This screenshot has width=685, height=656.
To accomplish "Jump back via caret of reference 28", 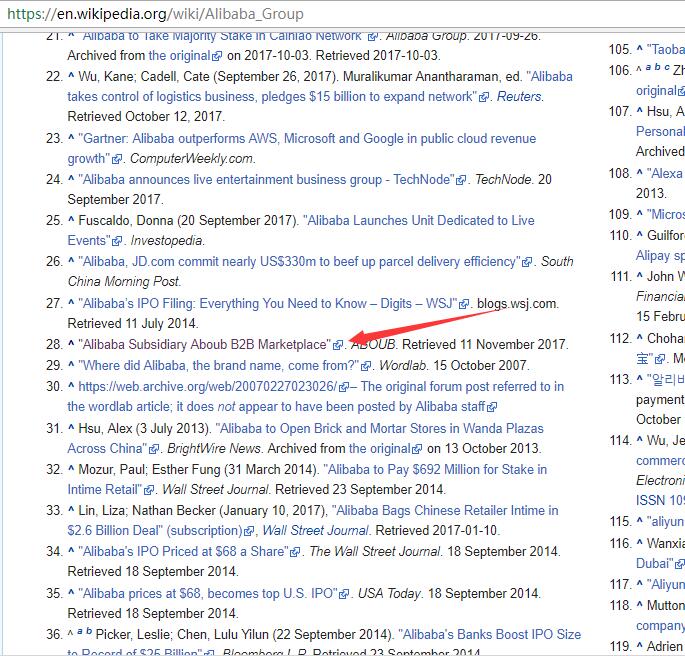I will point(71,345).
